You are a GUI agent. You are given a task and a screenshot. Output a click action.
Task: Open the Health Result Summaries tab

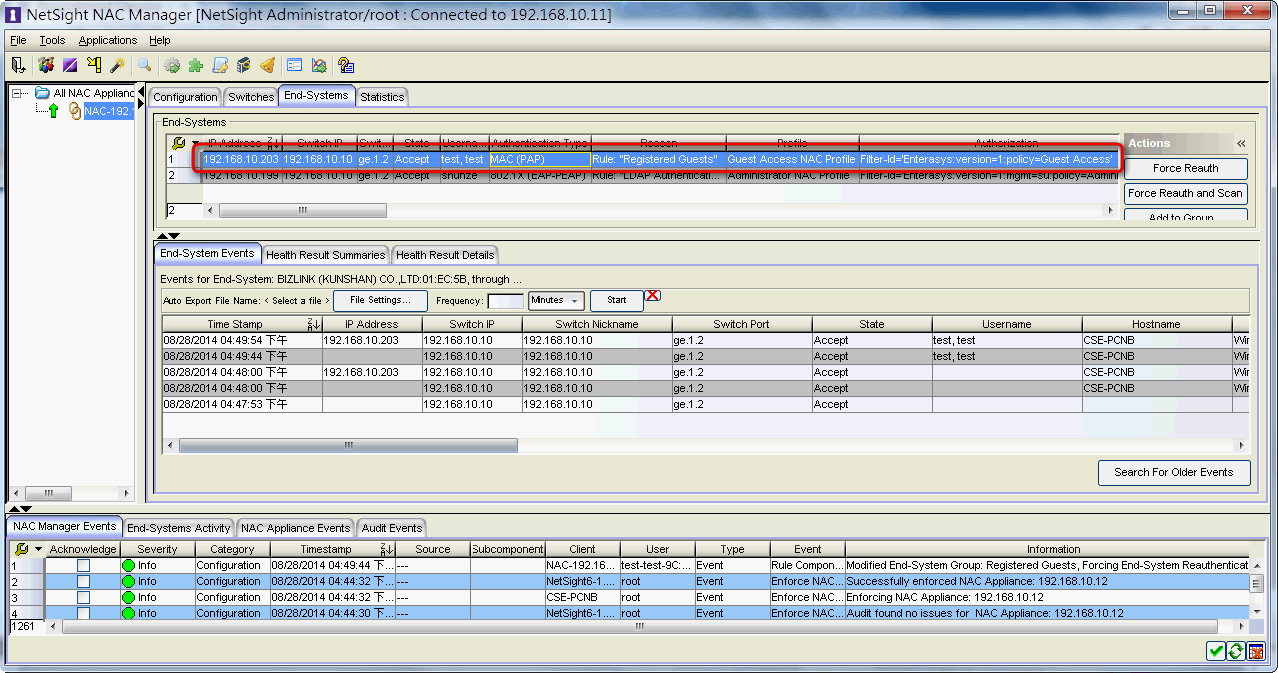click(x=325, y=255)
